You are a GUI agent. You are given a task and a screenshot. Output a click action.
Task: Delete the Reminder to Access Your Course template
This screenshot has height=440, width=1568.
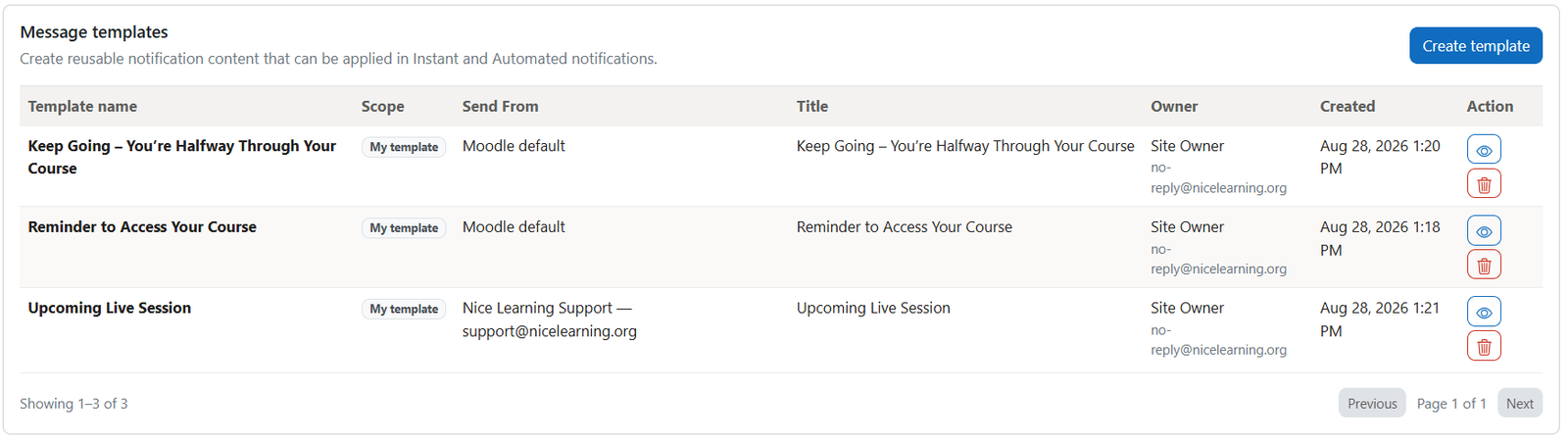click(1484, 266)
